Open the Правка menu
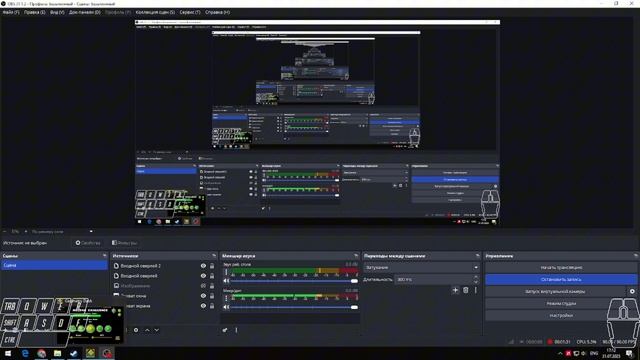This screenshot has height=360, width=640. tap(34, 12)
